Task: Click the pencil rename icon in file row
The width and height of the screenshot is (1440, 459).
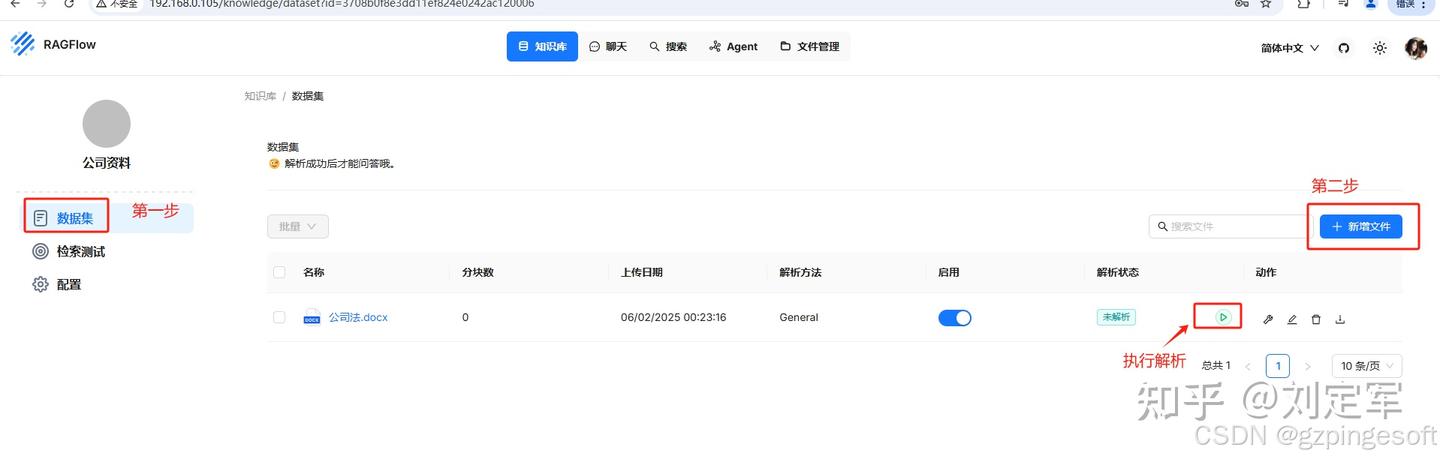Action: point(1291,319)
